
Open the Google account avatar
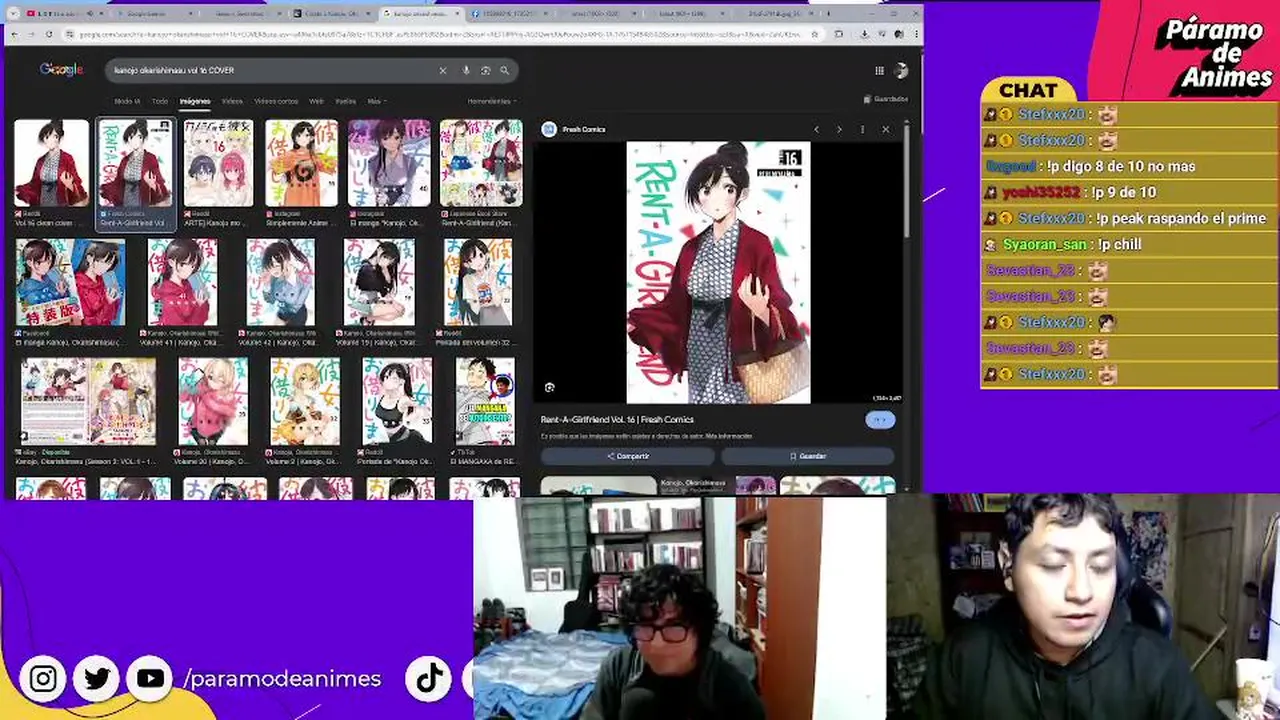point(901,70)
